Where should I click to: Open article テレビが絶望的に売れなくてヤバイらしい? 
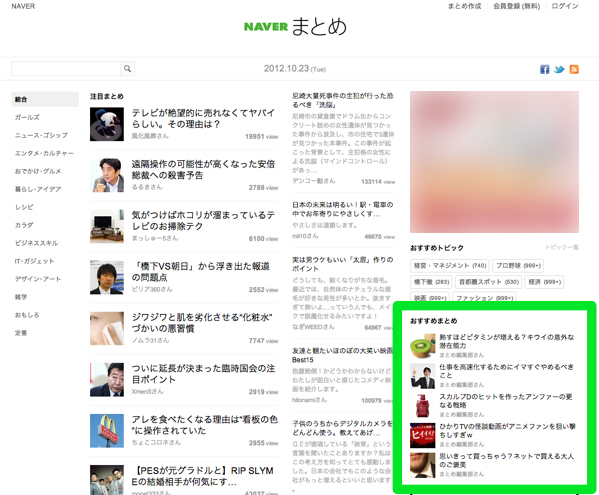[203, 118]
